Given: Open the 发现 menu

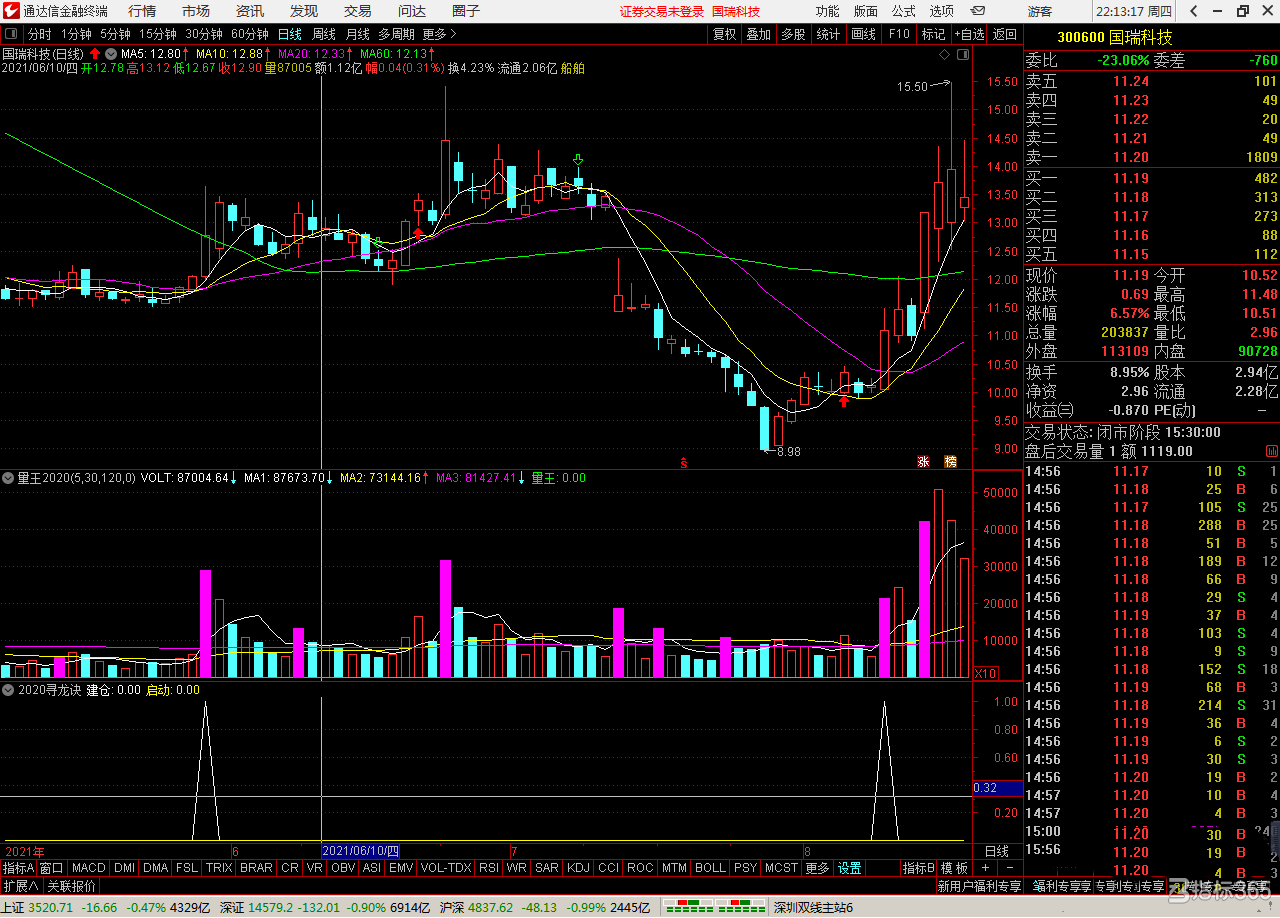Looking at the screenshot, I should [x=304, y=11].
